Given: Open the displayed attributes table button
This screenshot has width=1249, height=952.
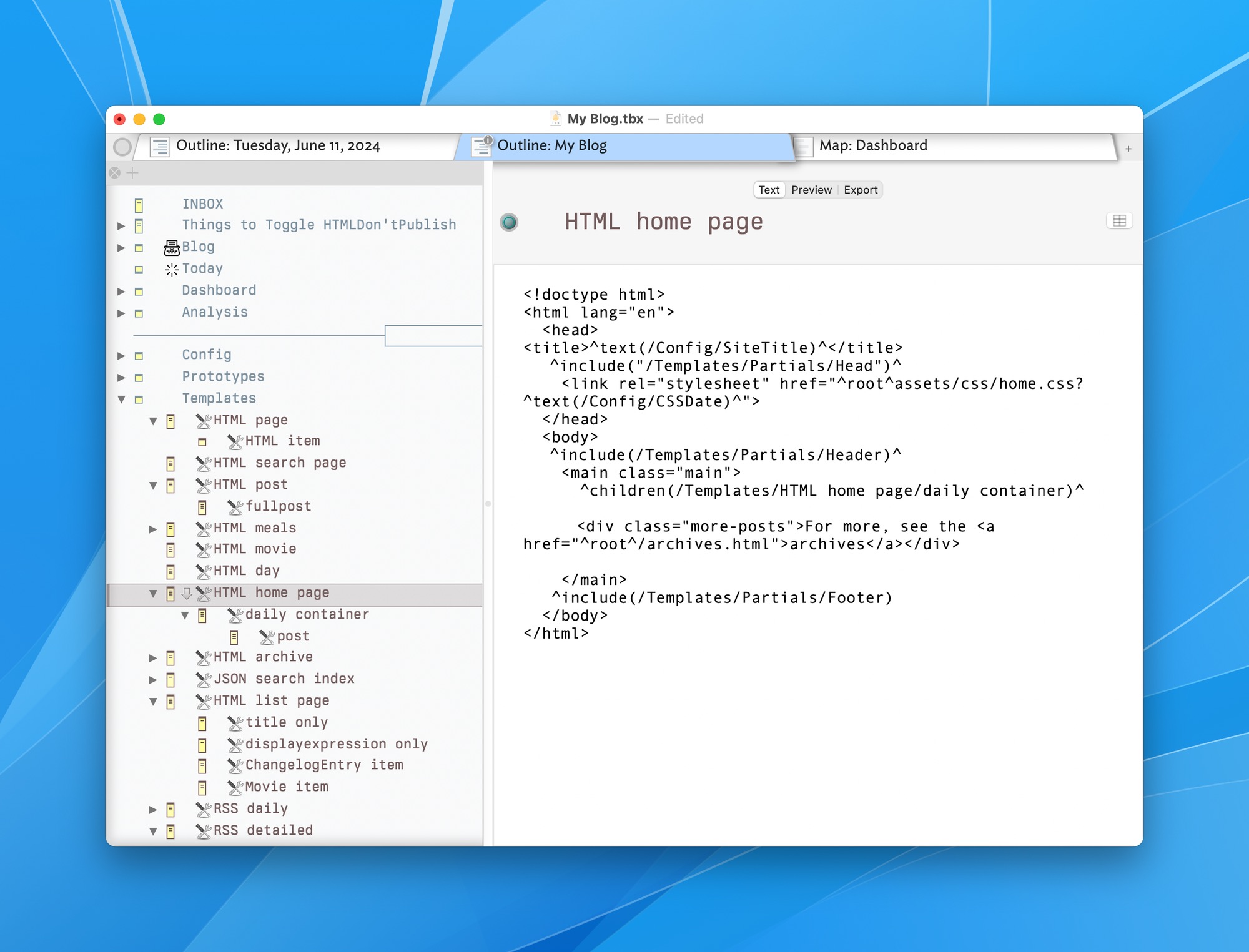Looking at the screenshot, I should [x=1118, y=221].
